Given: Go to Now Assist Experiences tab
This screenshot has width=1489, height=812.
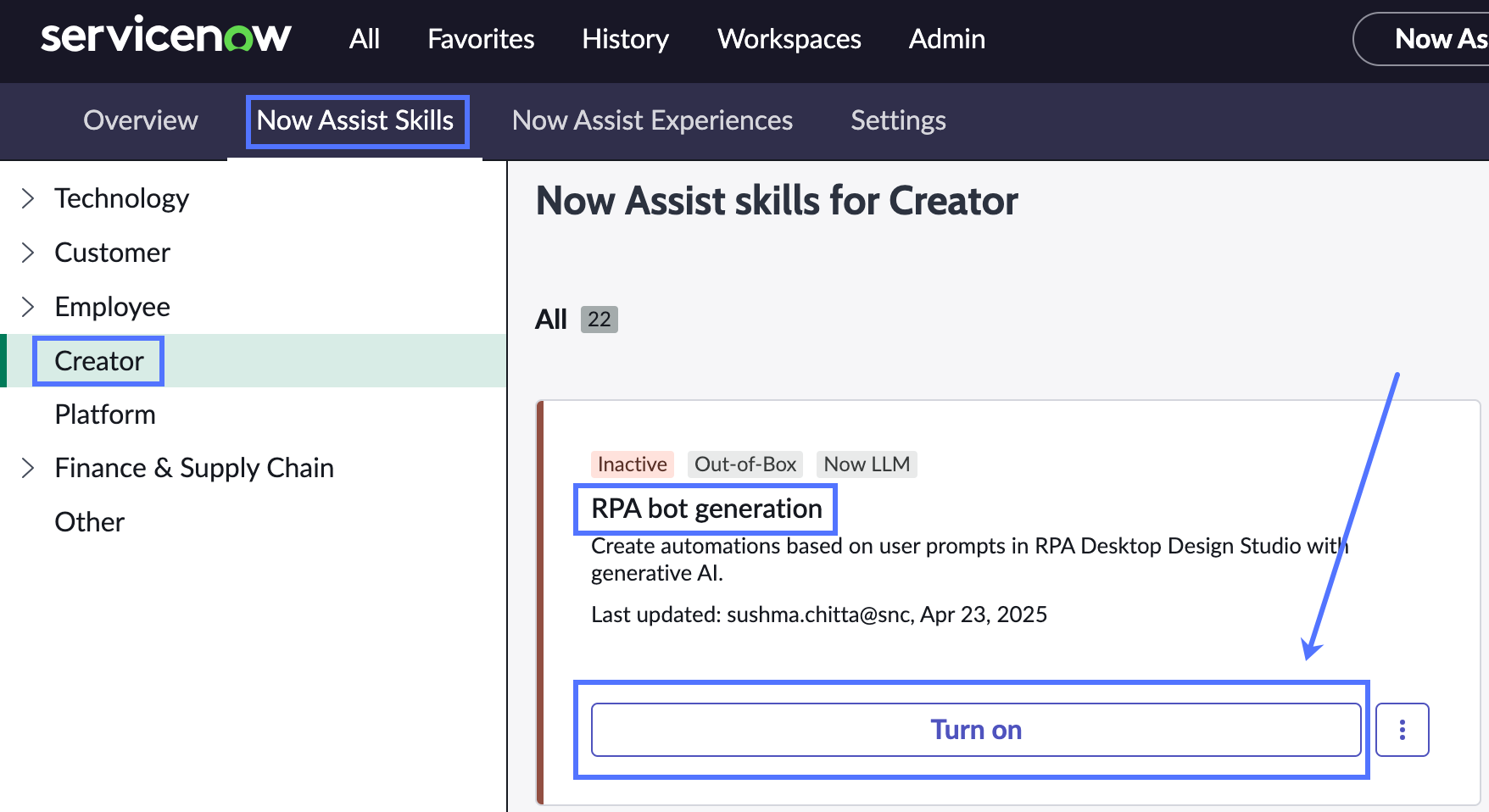Looking at the screenshot, I should pos(652,120).
